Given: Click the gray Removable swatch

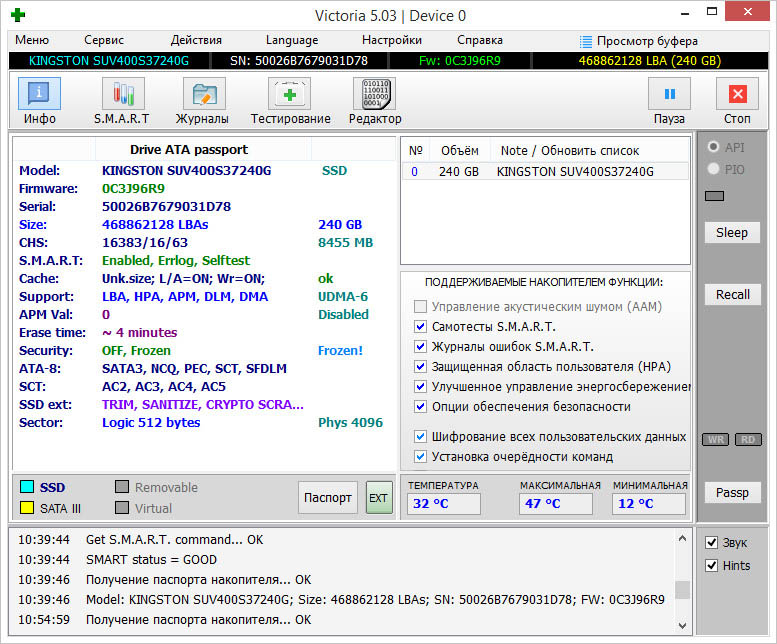Looking at the screenshot, I should click(122, 487).
